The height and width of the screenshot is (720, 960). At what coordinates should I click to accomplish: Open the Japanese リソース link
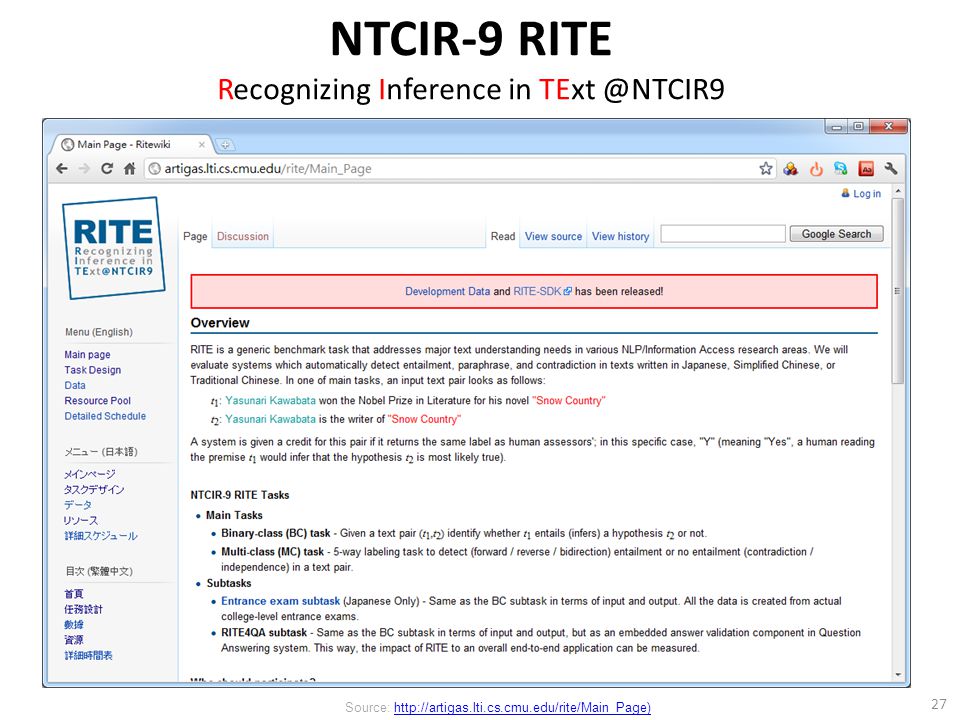click(x=81, y=520)
